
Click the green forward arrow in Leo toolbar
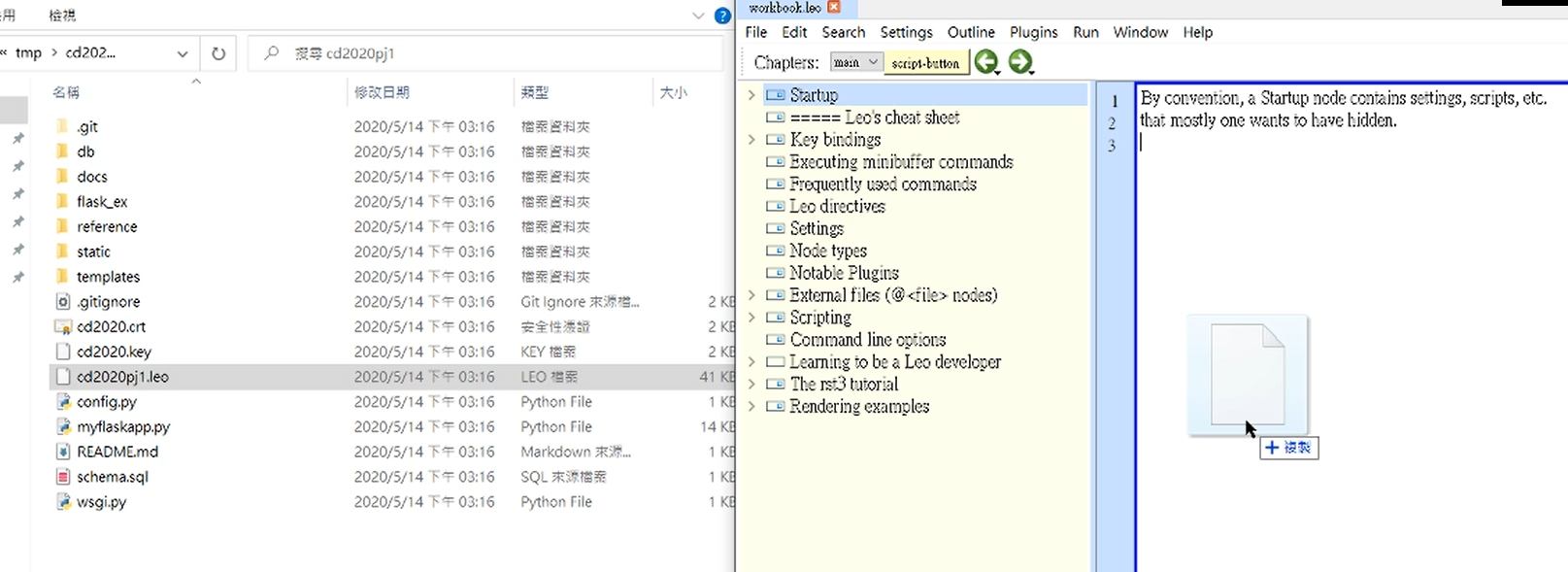click(1019, 62)
